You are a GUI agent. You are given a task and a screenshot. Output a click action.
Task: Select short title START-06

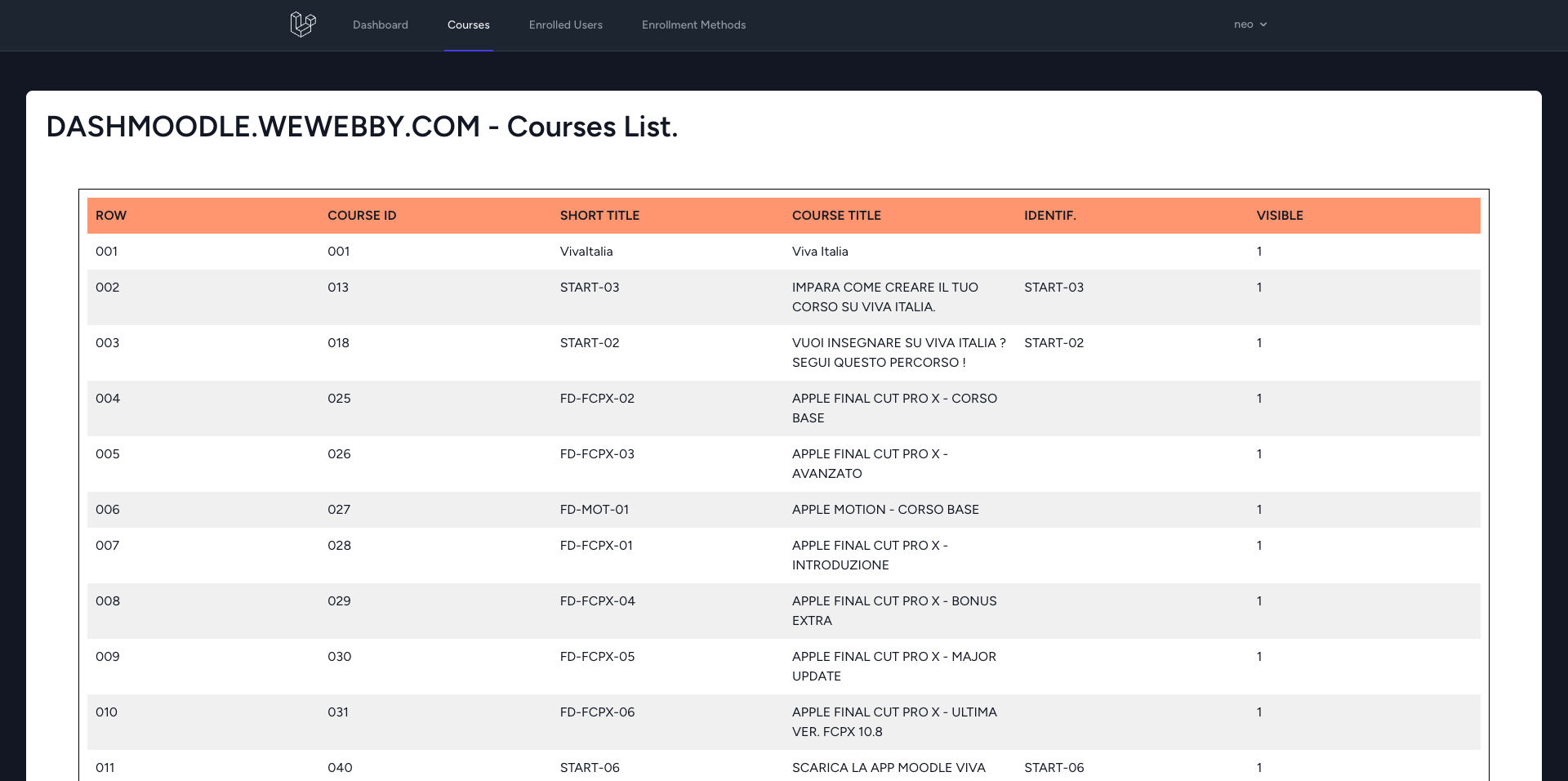[x=590, y=768]
